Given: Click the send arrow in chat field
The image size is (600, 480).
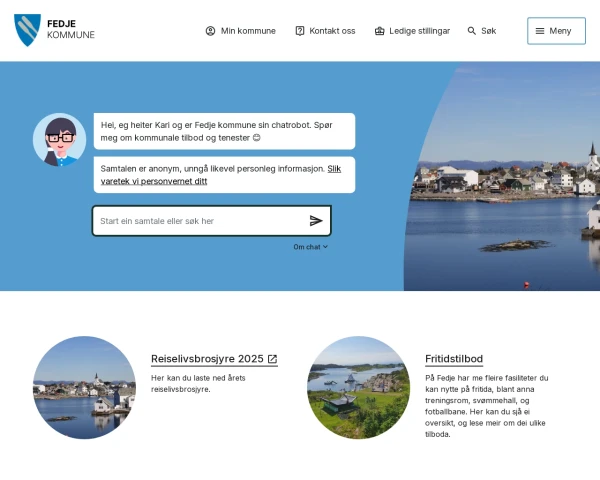Looking at the screenshot, I should pos(316,221).
